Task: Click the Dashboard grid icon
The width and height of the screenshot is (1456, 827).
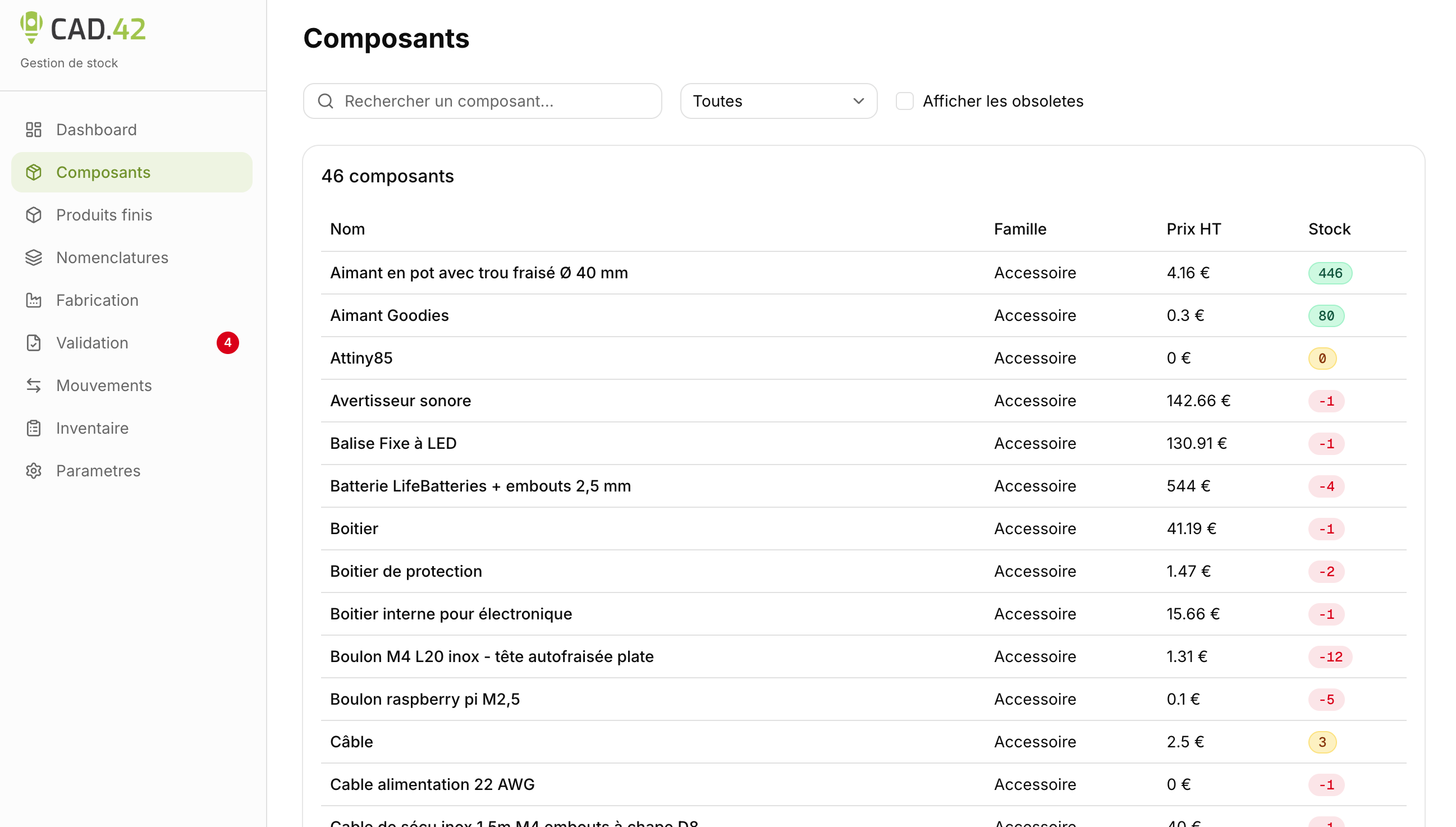Action: pyautogui.click(x=34, y=130)
